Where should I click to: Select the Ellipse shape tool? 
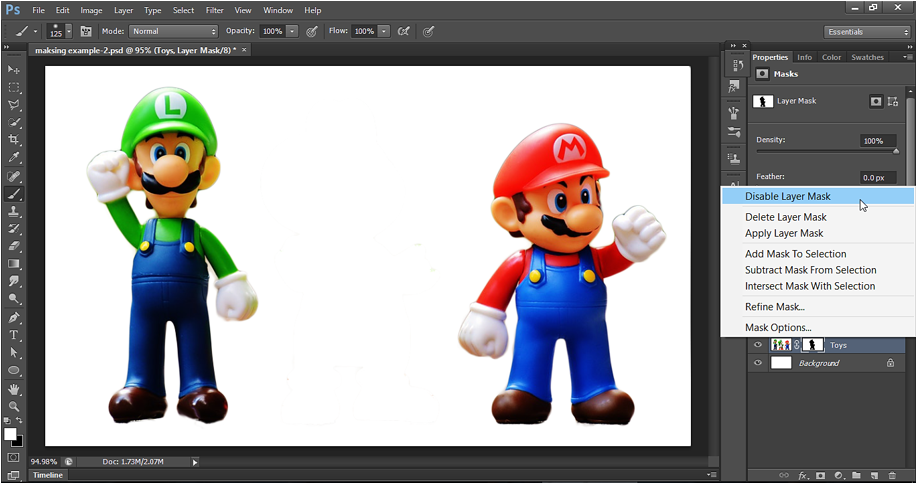(13, 371)
